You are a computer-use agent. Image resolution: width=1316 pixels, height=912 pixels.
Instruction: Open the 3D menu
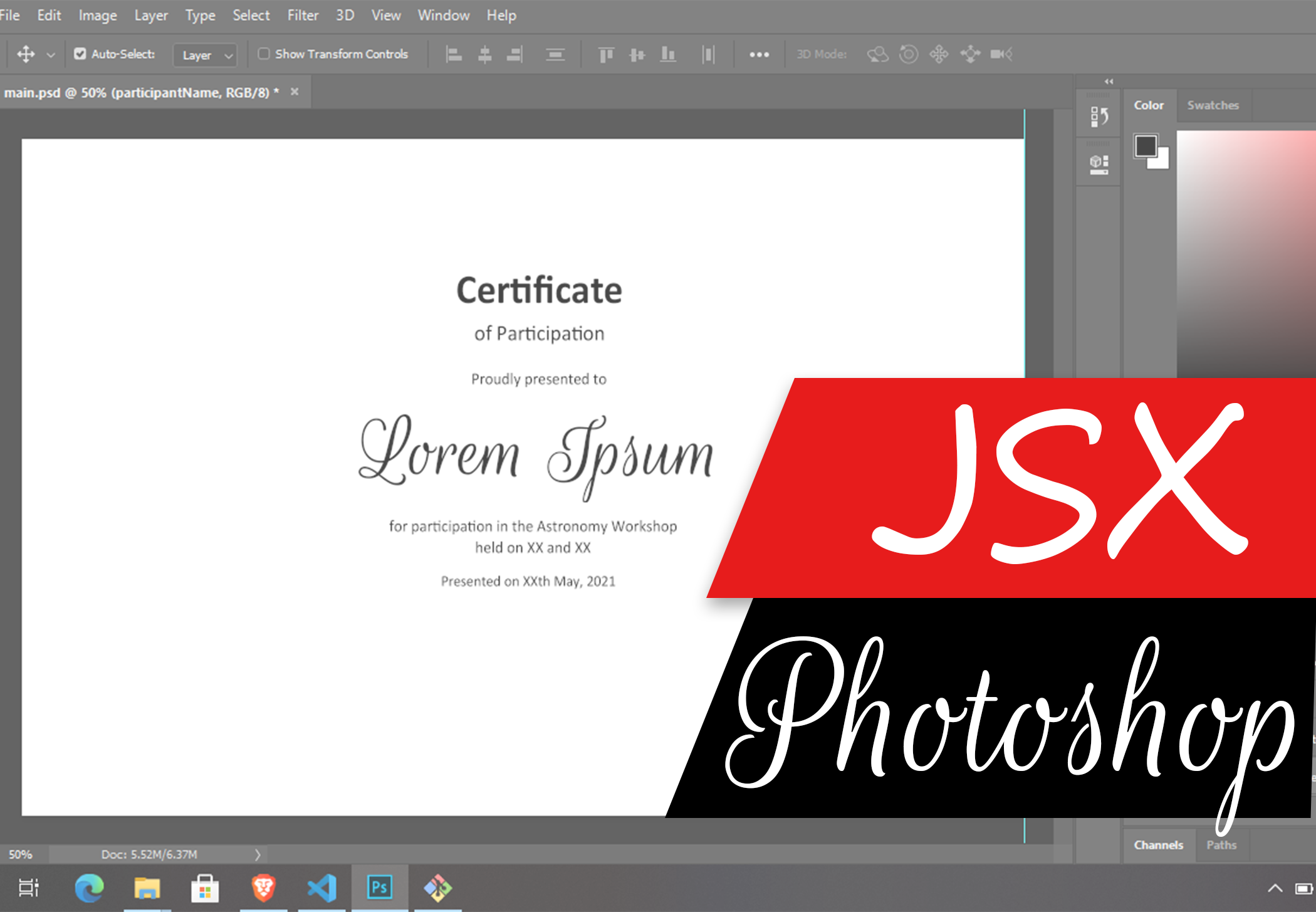(x=345, y=15)
